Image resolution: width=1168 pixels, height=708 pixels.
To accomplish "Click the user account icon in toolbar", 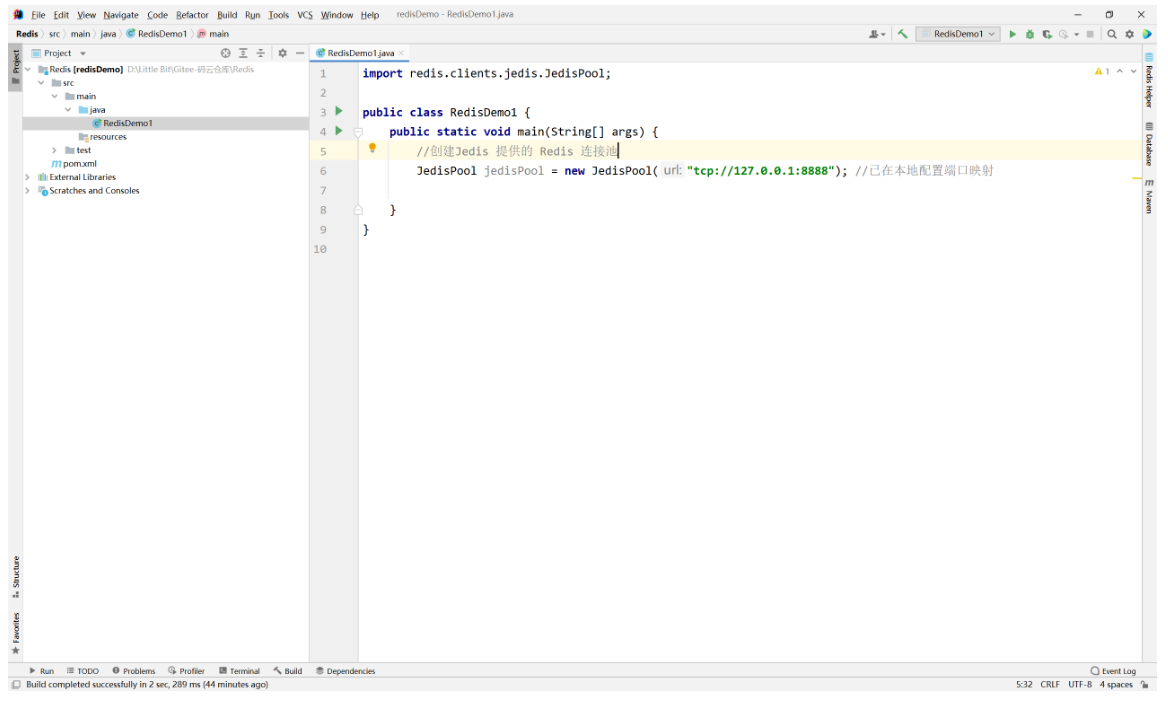I will (x=877, y=34).
